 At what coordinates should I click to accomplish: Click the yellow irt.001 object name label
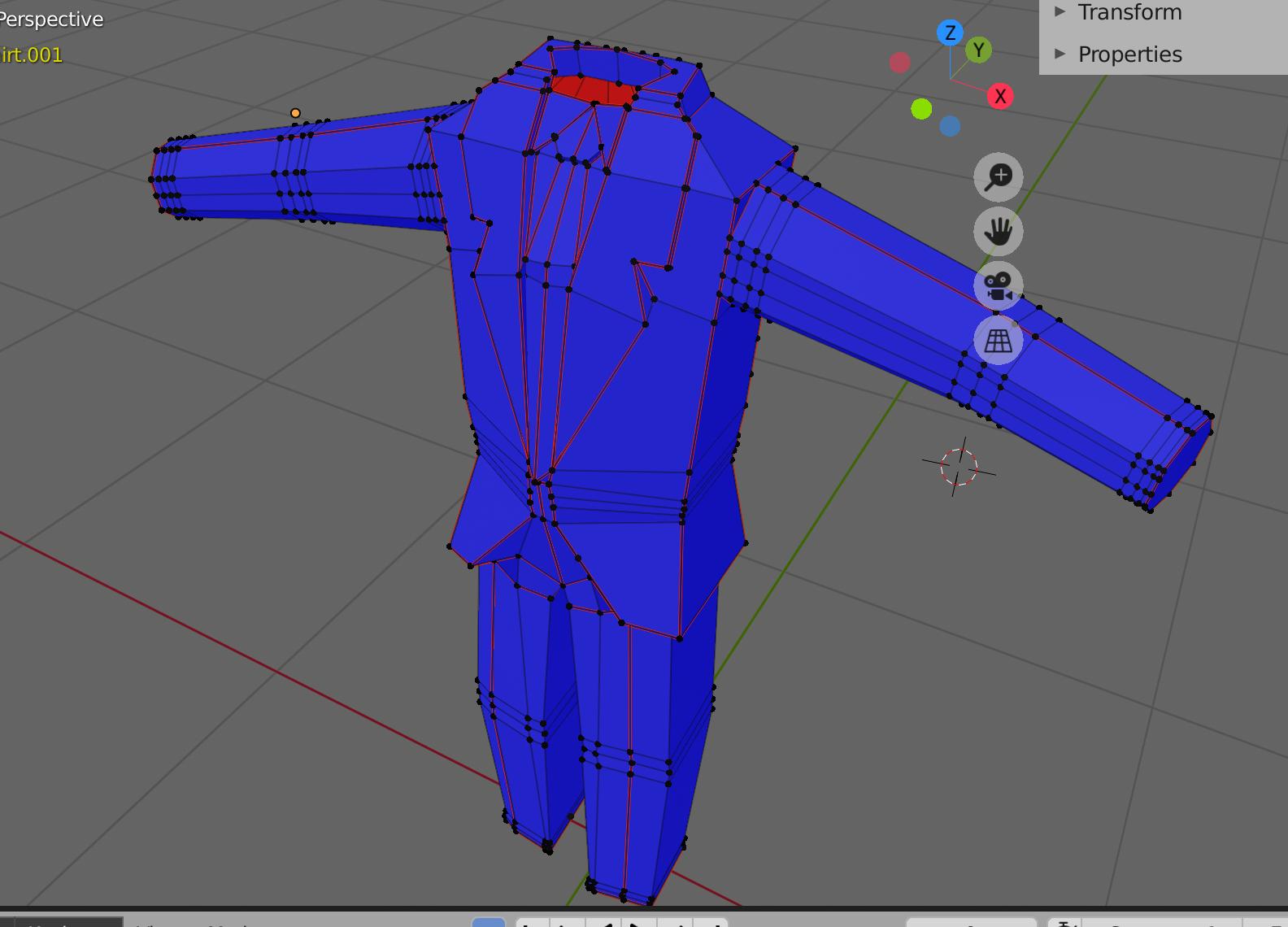31,54
